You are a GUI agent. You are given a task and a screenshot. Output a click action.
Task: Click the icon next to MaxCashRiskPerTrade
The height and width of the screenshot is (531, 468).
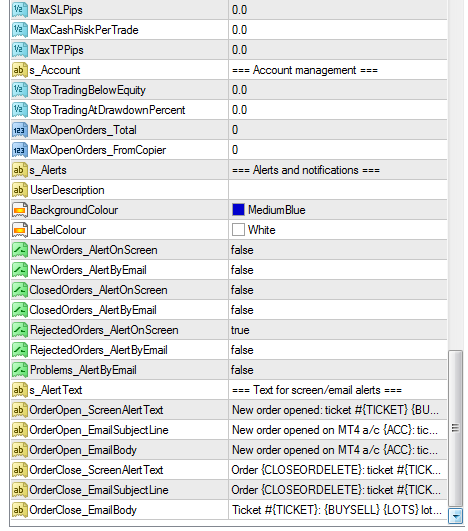point(19,30)
